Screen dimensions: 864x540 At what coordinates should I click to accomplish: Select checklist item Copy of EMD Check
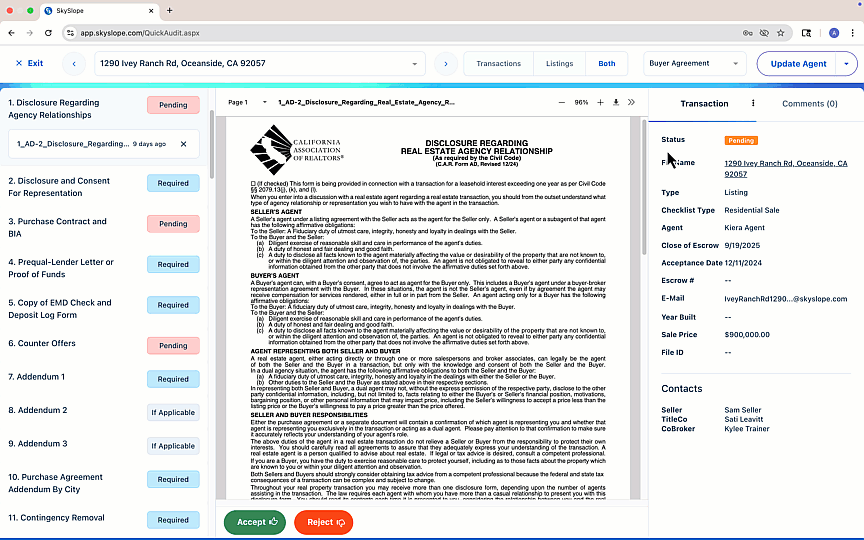coord(60,309)
